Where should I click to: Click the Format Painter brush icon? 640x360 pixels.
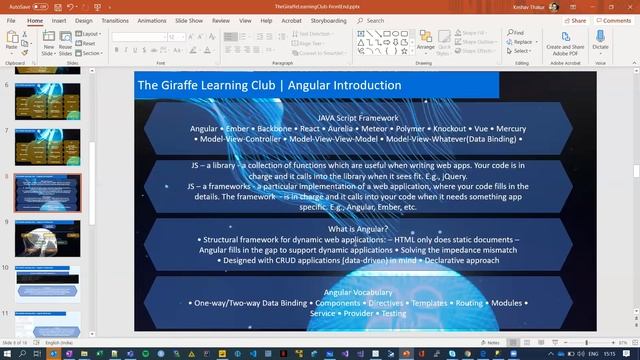click(x=24, y=53)
